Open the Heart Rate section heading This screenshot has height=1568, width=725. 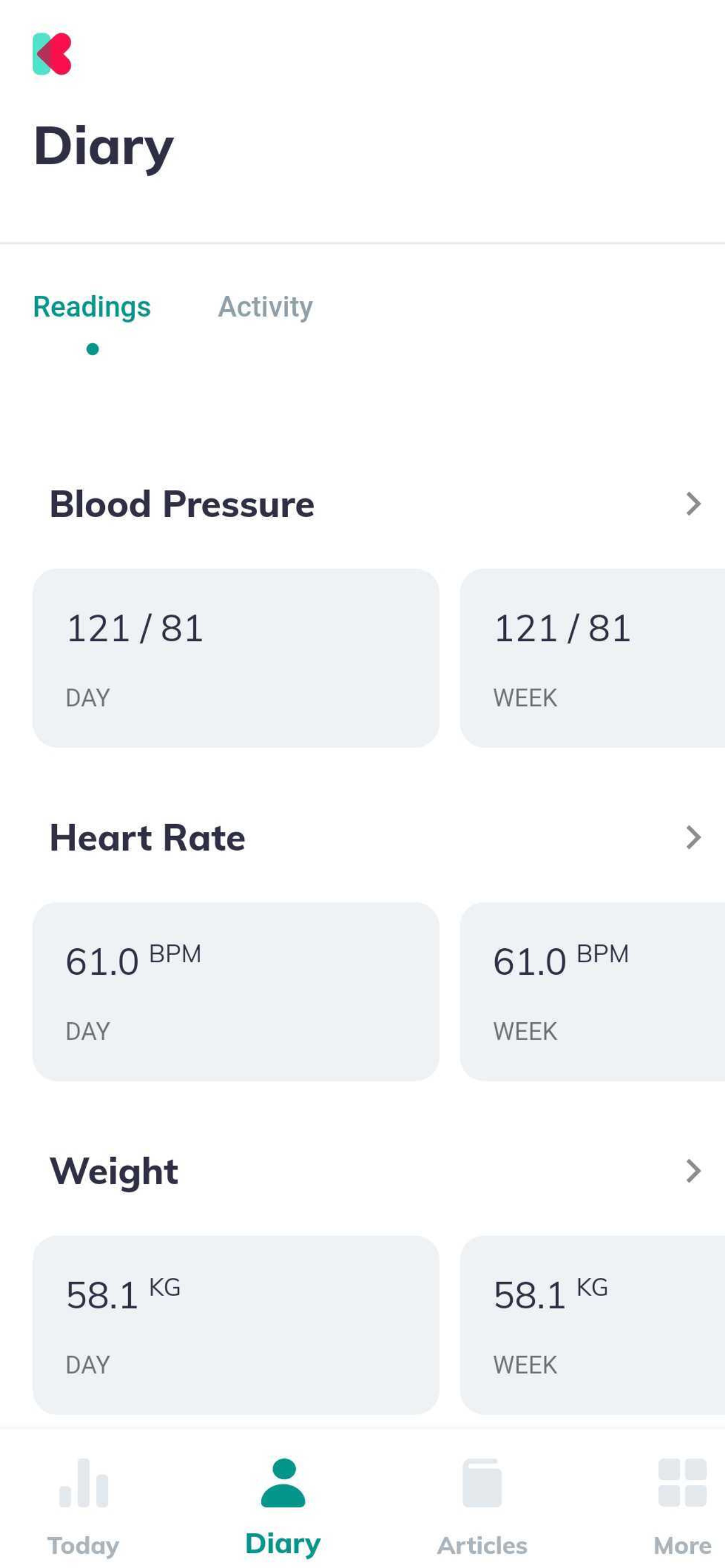[x=147, y=838]
